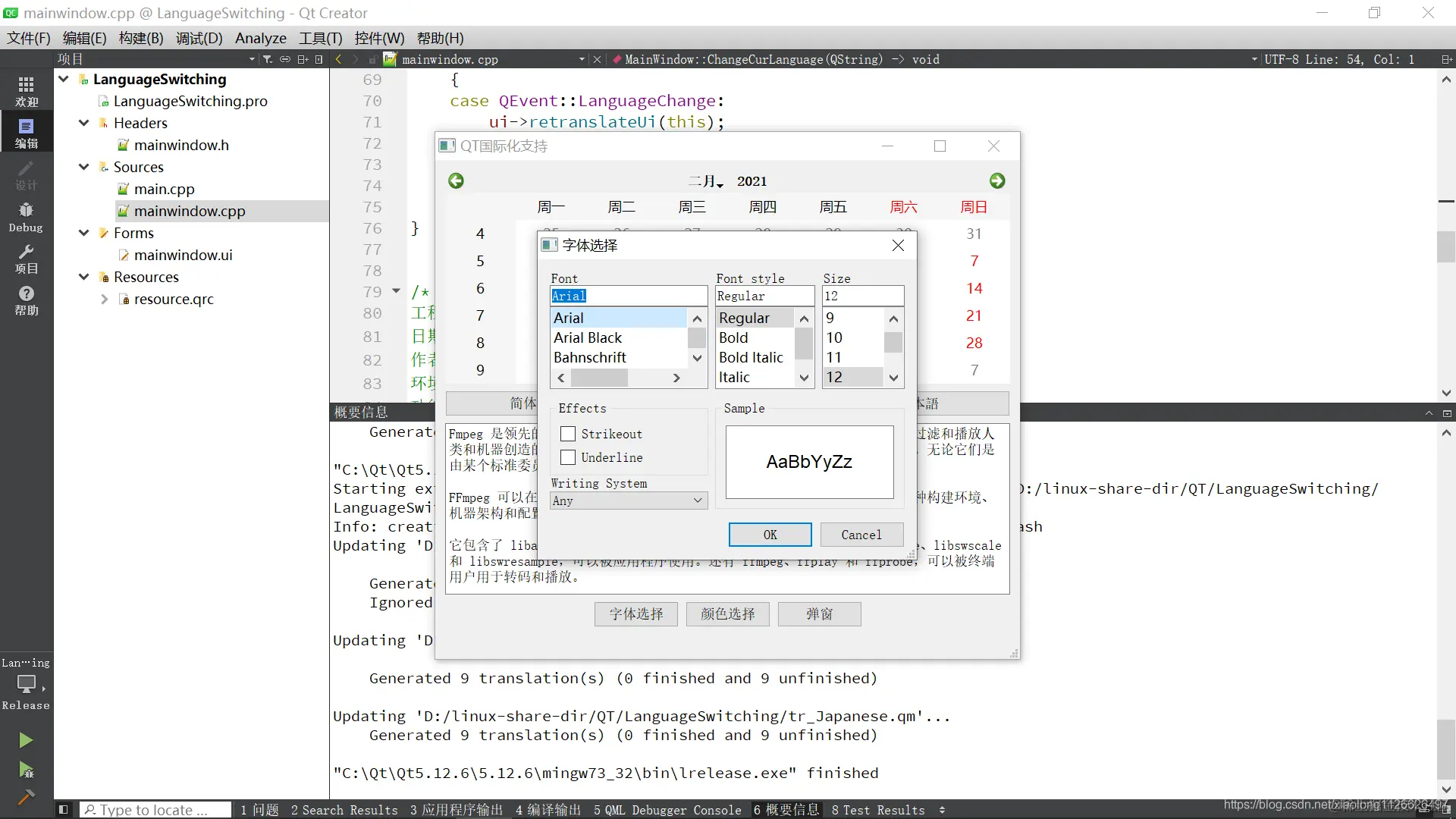Image resolution: width=1456 pixels, height=819 pixels.
Task: Click the Build hammer icon
Action: [x=26, y=797]
